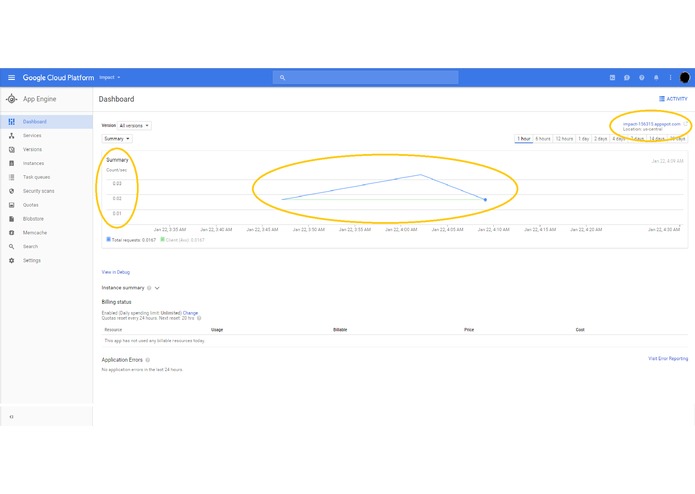The height and width of the screenshot is (494, 695).
Task: Click the Cost column header
Action: coord(580,330)
